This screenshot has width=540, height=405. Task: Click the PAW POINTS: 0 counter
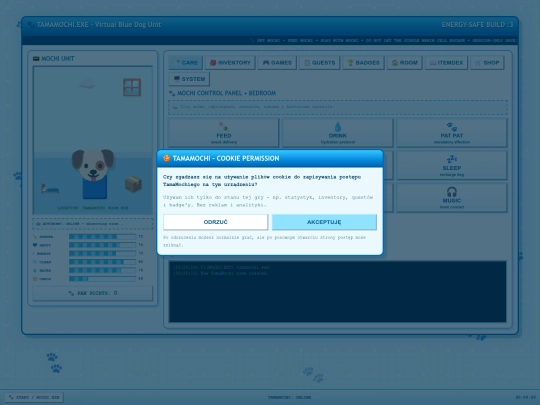click(93, 293)
